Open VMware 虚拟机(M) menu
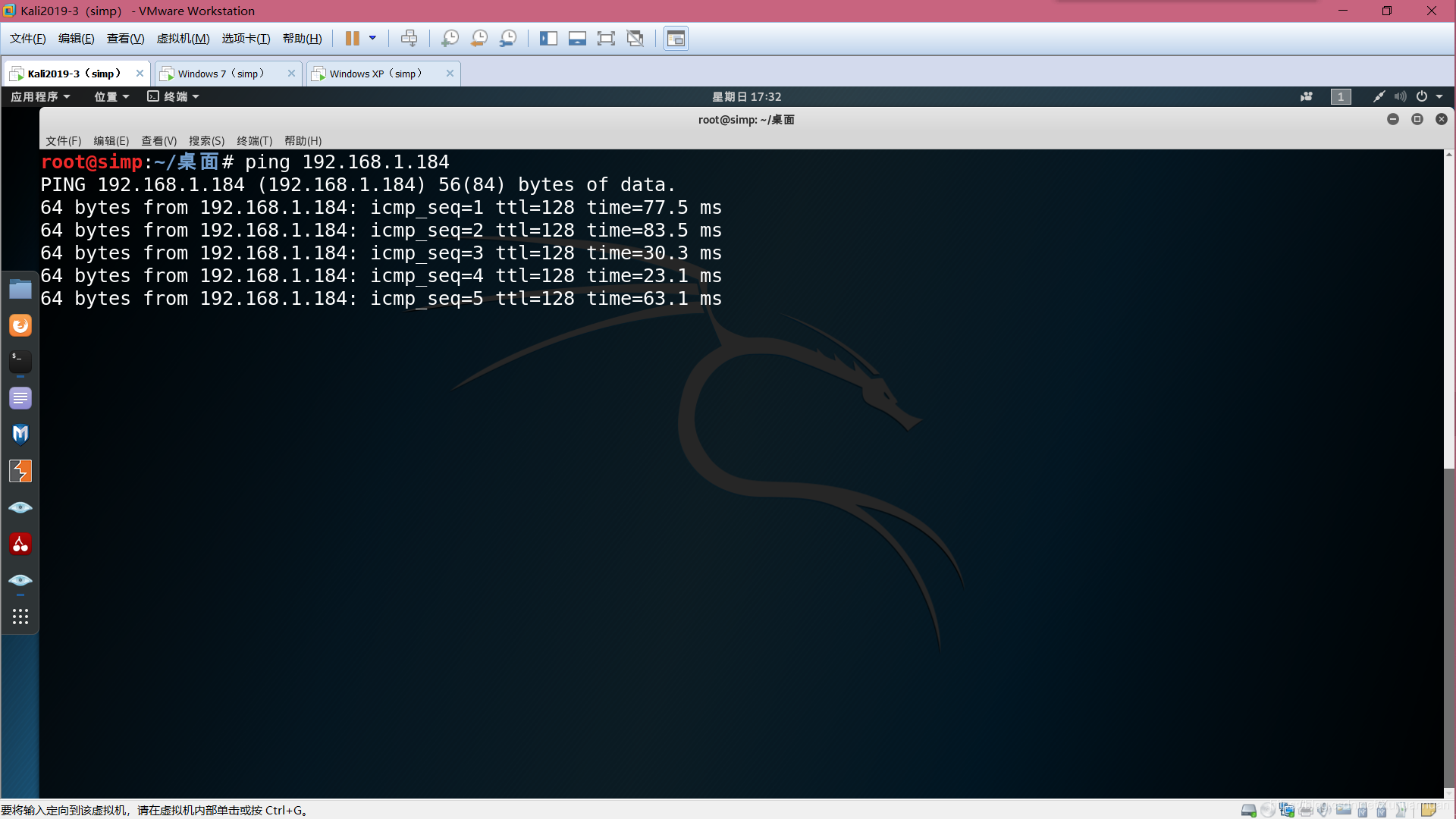This screenshot has height=819, width=1456. pos(183,39)
